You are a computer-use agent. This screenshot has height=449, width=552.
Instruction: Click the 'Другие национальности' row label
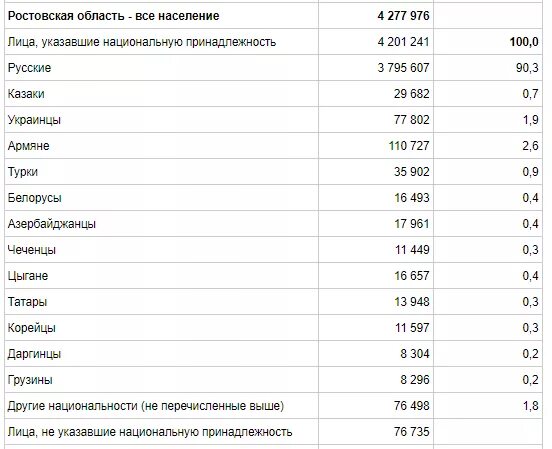click(x=146, y=406)
